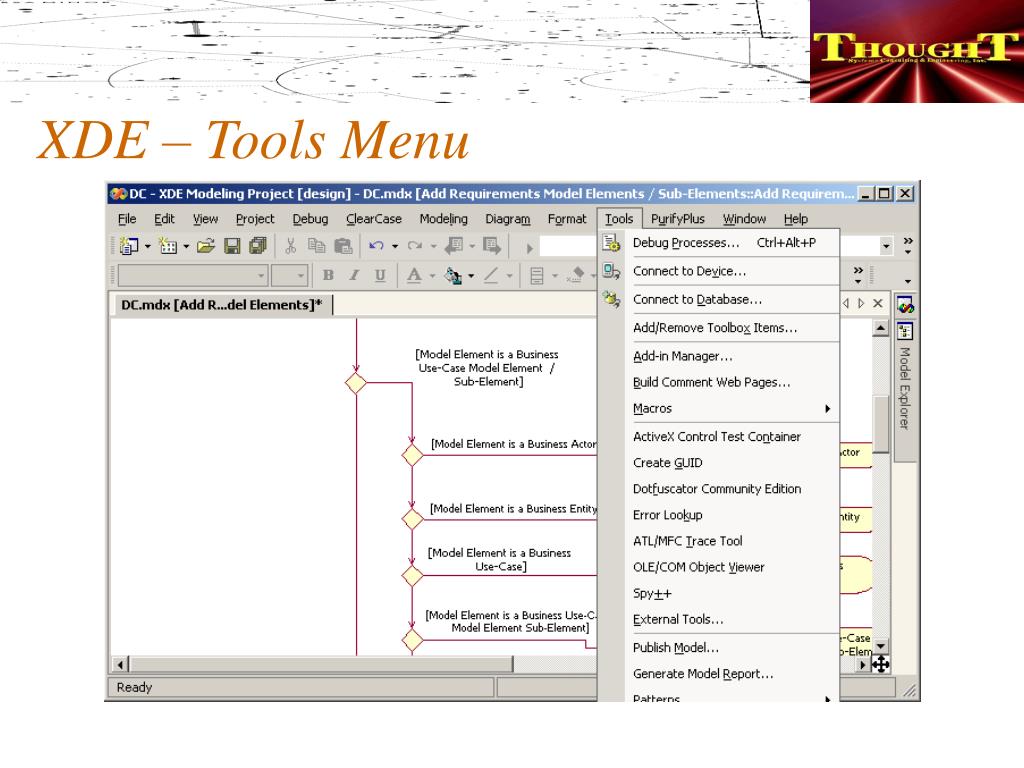1024x768 pixels.
Task: Select Add/Remove Toolbox Items menu entry
Action: pos(718,328)
